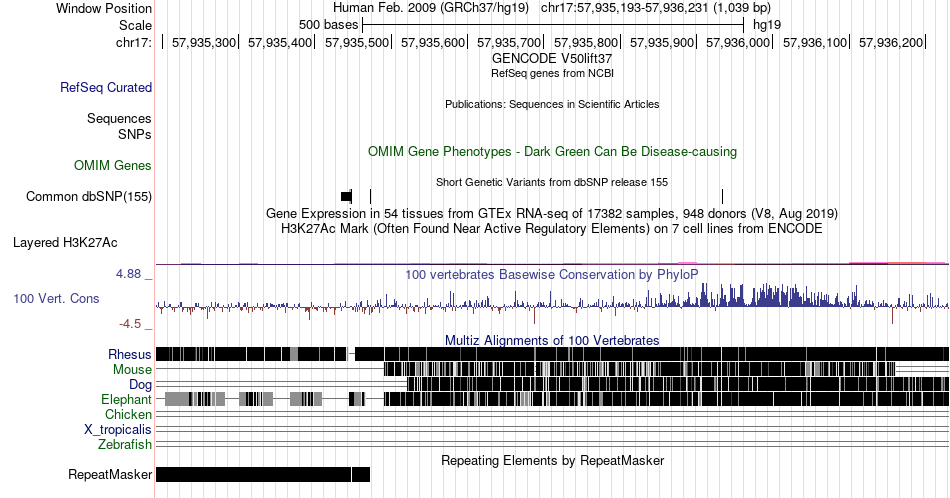950x498 pixels.
Task: Click the wide black dbSNP variant block
Action: point(346,196)
